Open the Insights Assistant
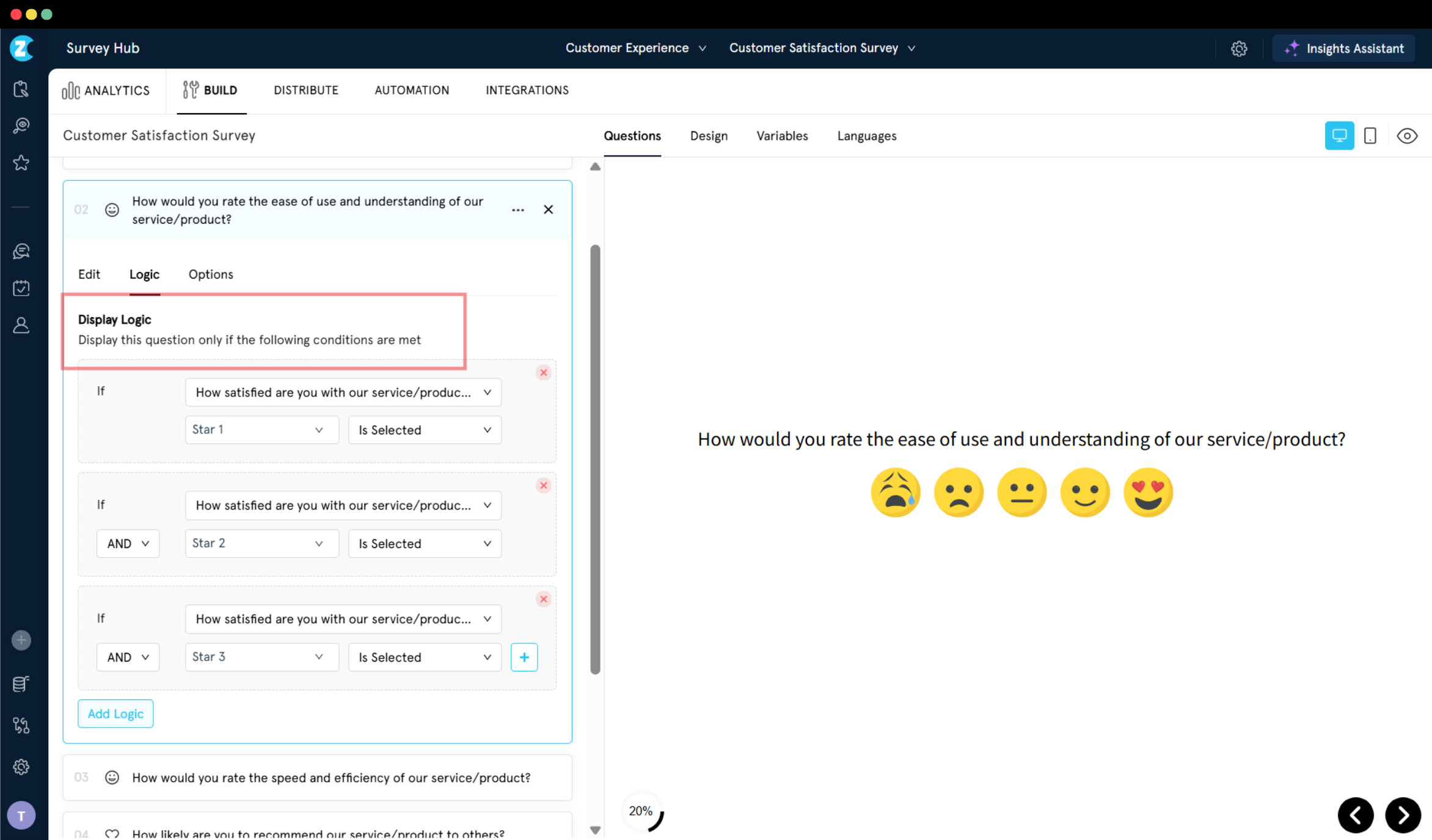 [x=1344, y=48]
